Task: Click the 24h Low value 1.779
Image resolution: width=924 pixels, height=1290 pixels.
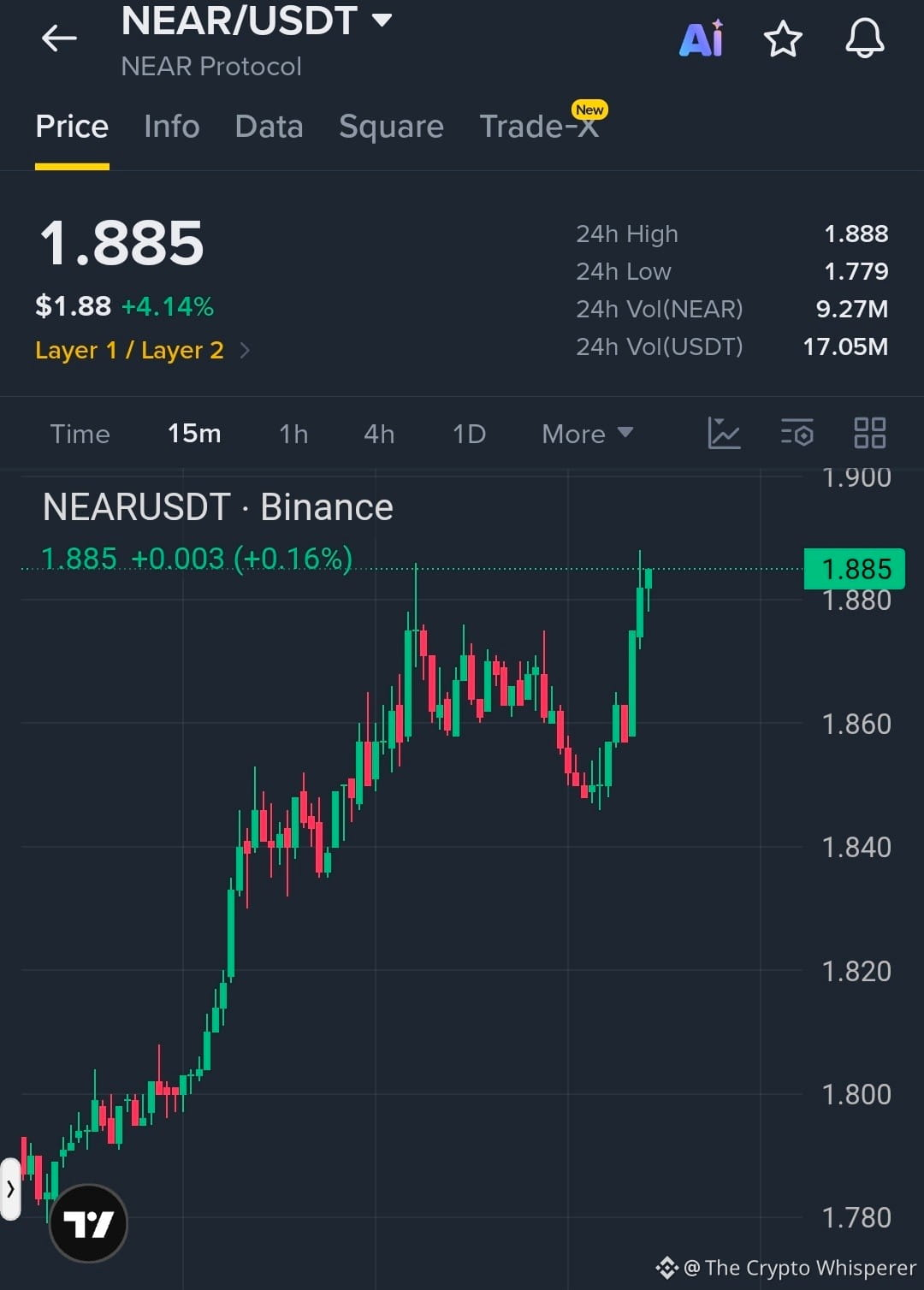Action: click(x=856, y=271)
